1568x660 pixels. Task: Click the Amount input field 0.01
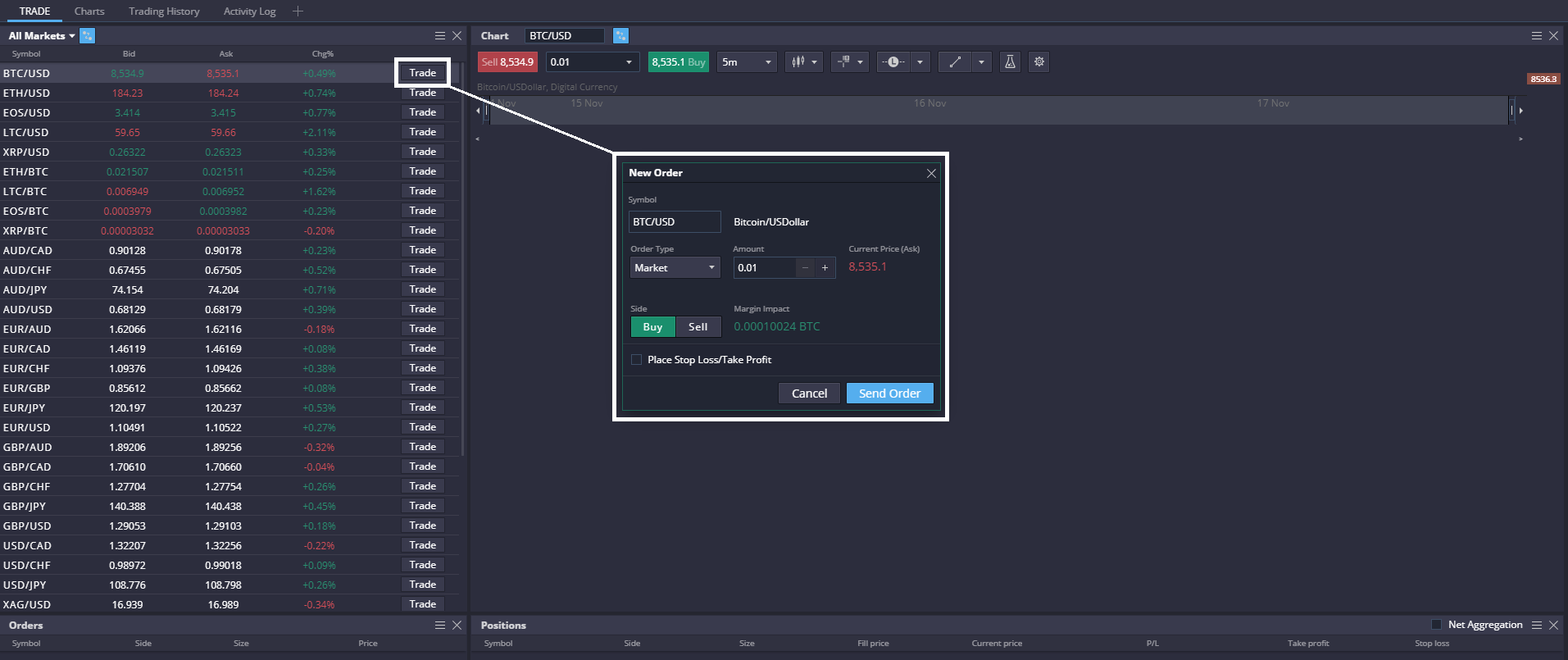click(764, 268)
